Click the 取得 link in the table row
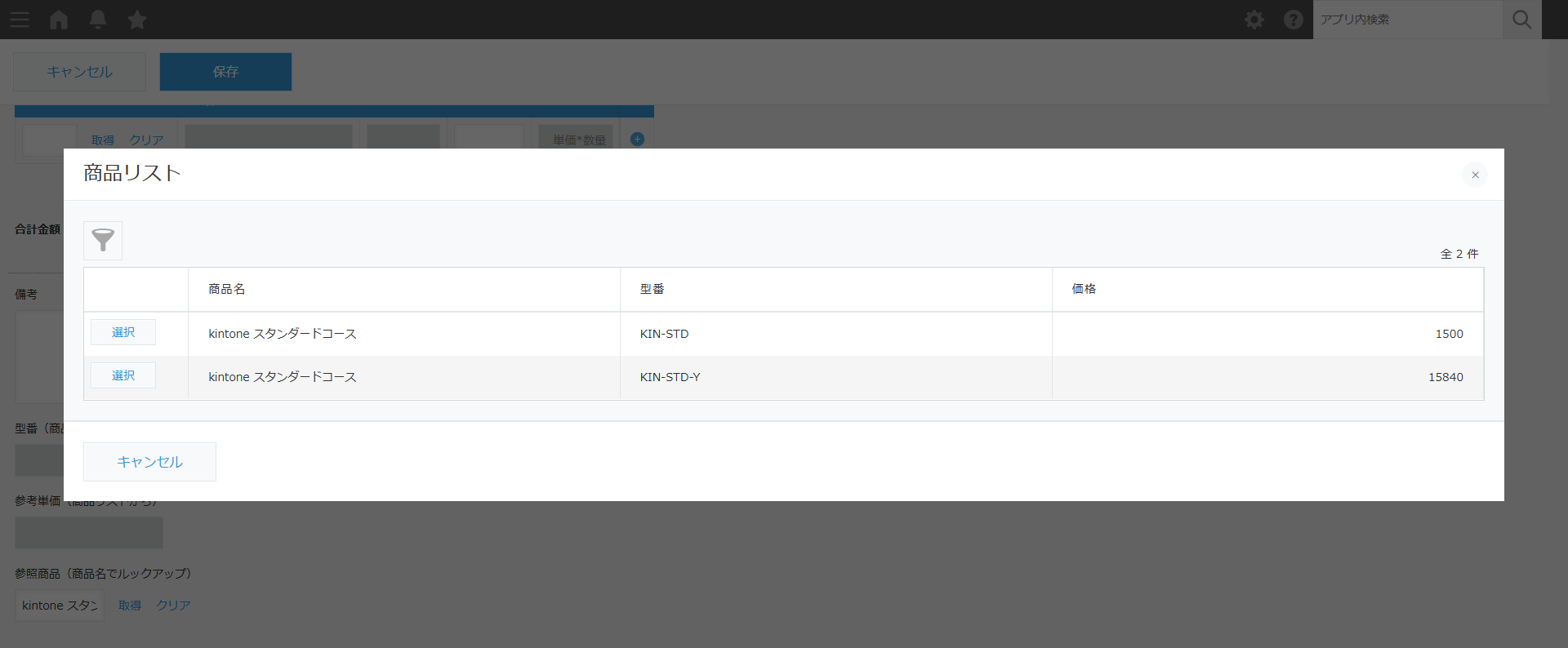The width and height of the screenshot is (1568, 648). point(103,140)
